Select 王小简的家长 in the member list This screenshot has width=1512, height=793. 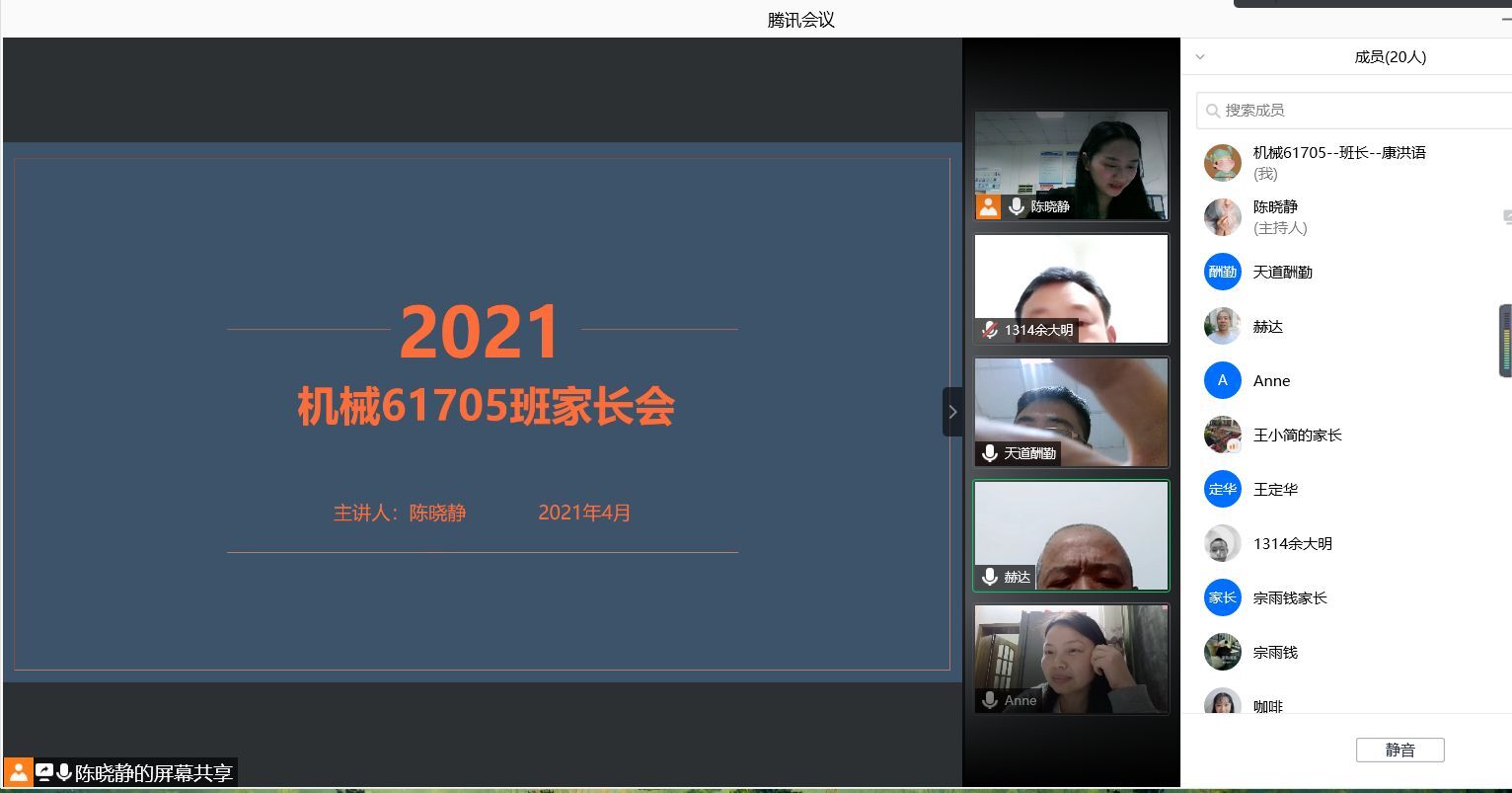pyautogui.click(x=1297, y=435)
